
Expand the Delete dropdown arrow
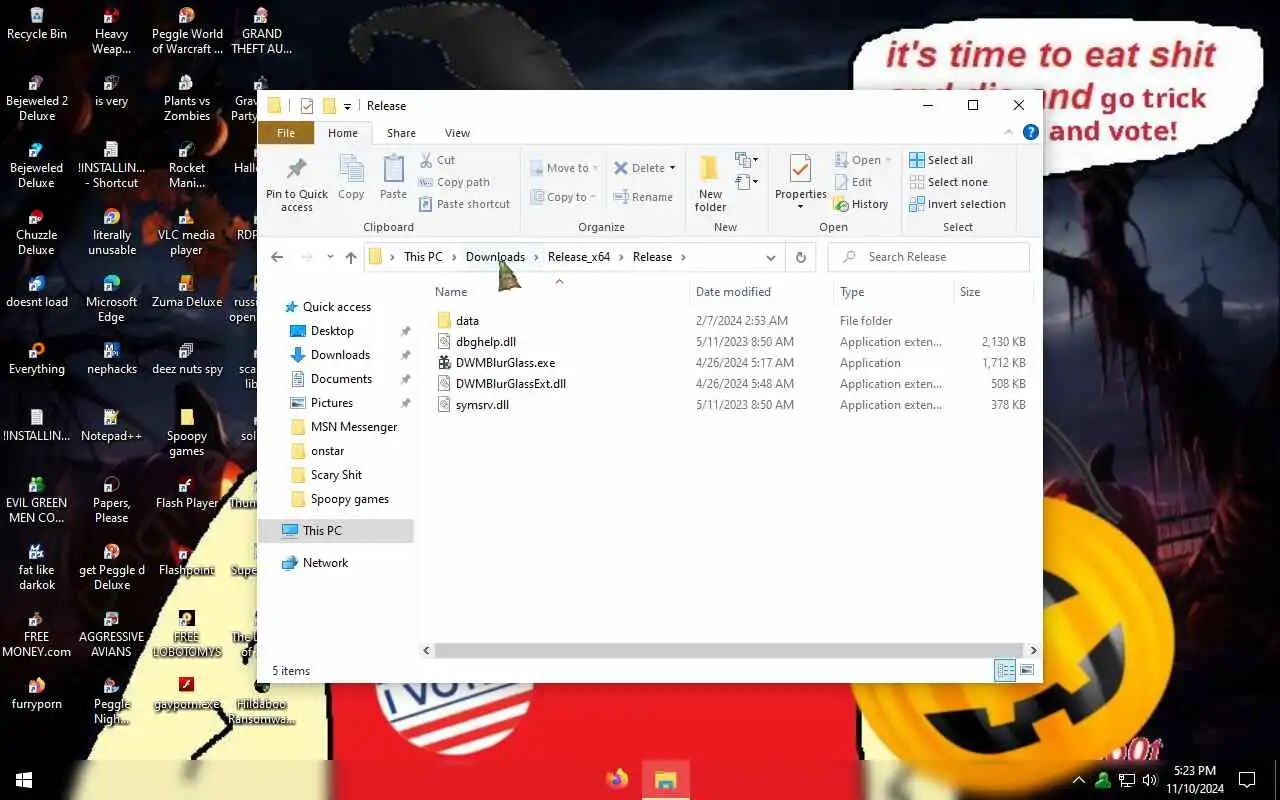click(673, 168)
